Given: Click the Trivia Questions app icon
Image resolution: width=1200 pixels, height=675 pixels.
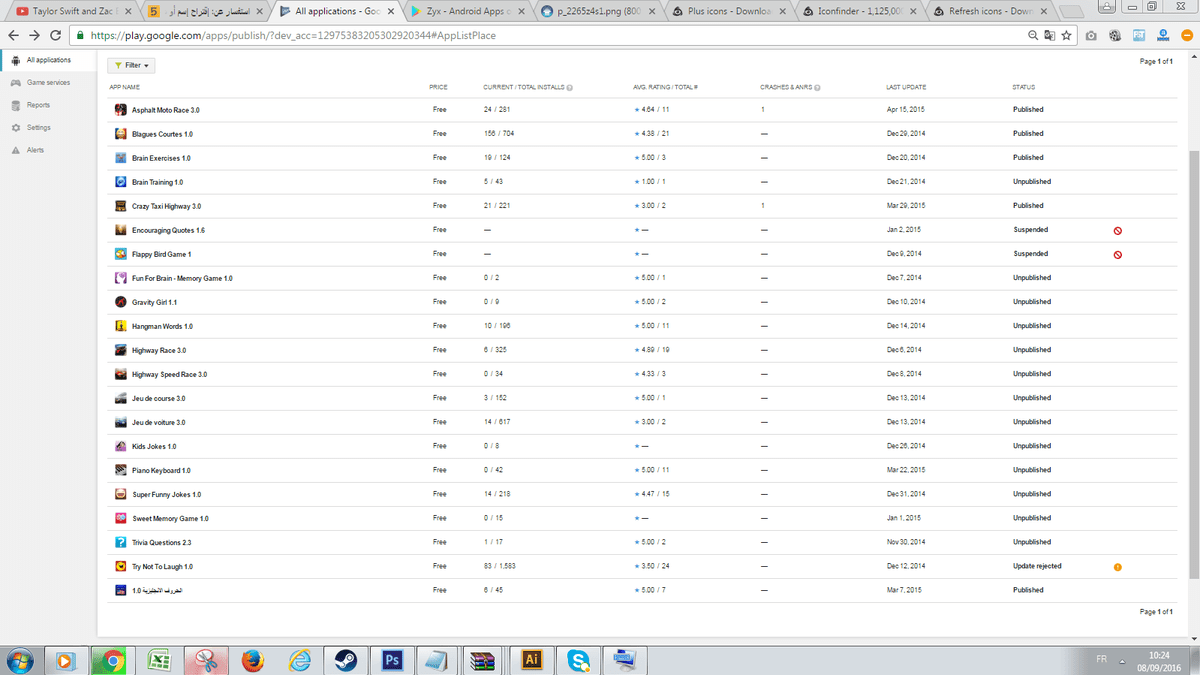Looking at the screenshot, I should coord(120,542).
